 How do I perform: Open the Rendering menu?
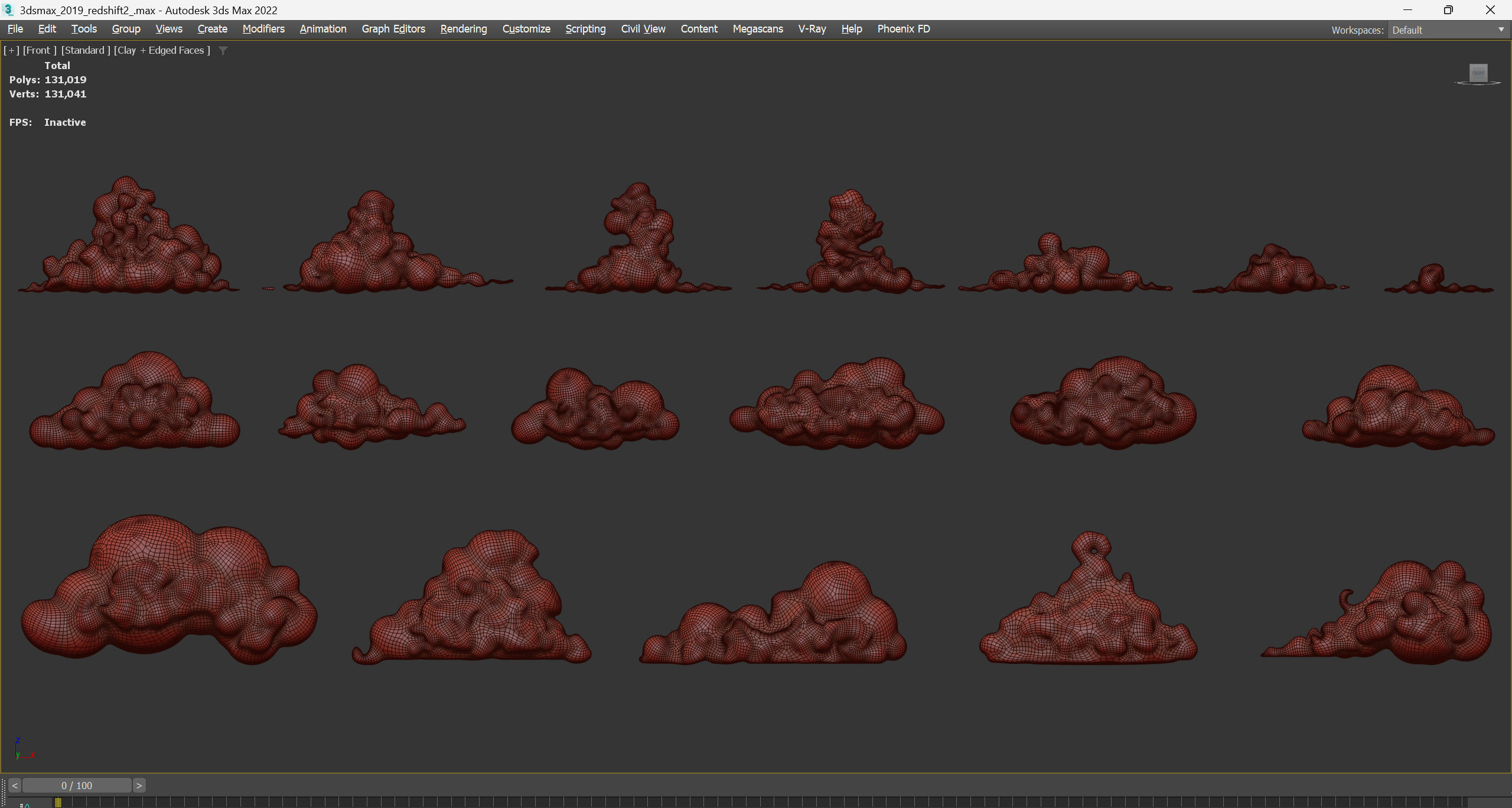click(463, 29)
